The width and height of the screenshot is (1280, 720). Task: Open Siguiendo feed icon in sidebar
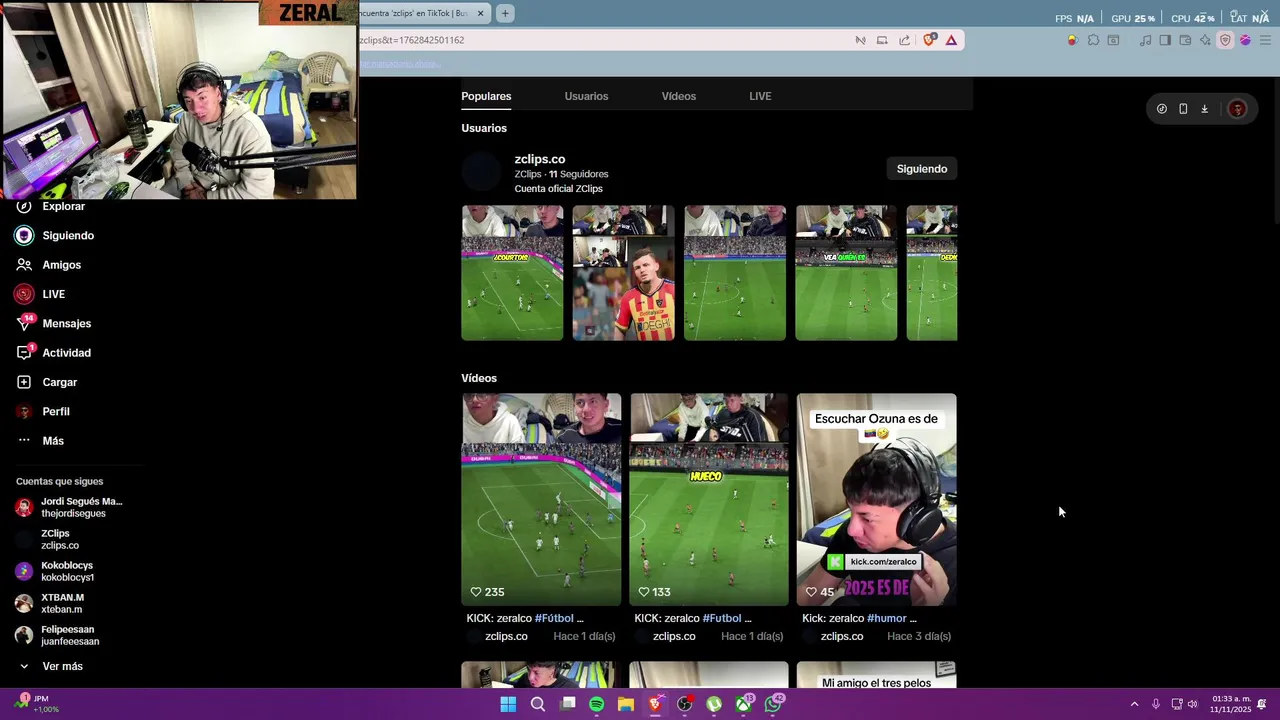[x=24, y=236]
